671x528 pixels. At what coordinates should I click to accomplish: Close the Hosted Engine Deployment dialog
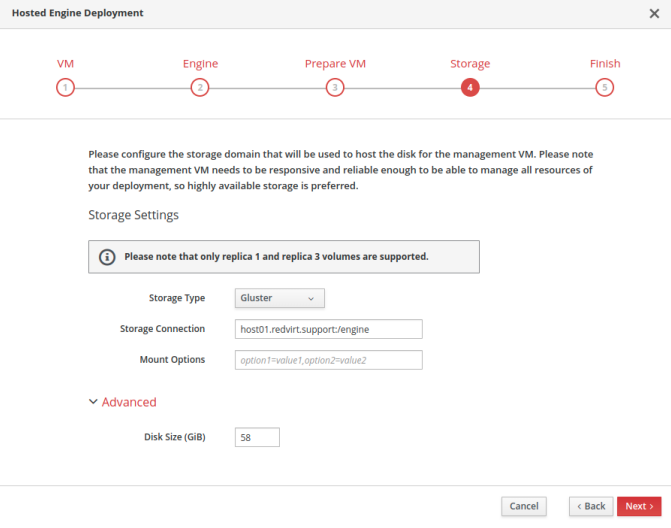[654, 13]
